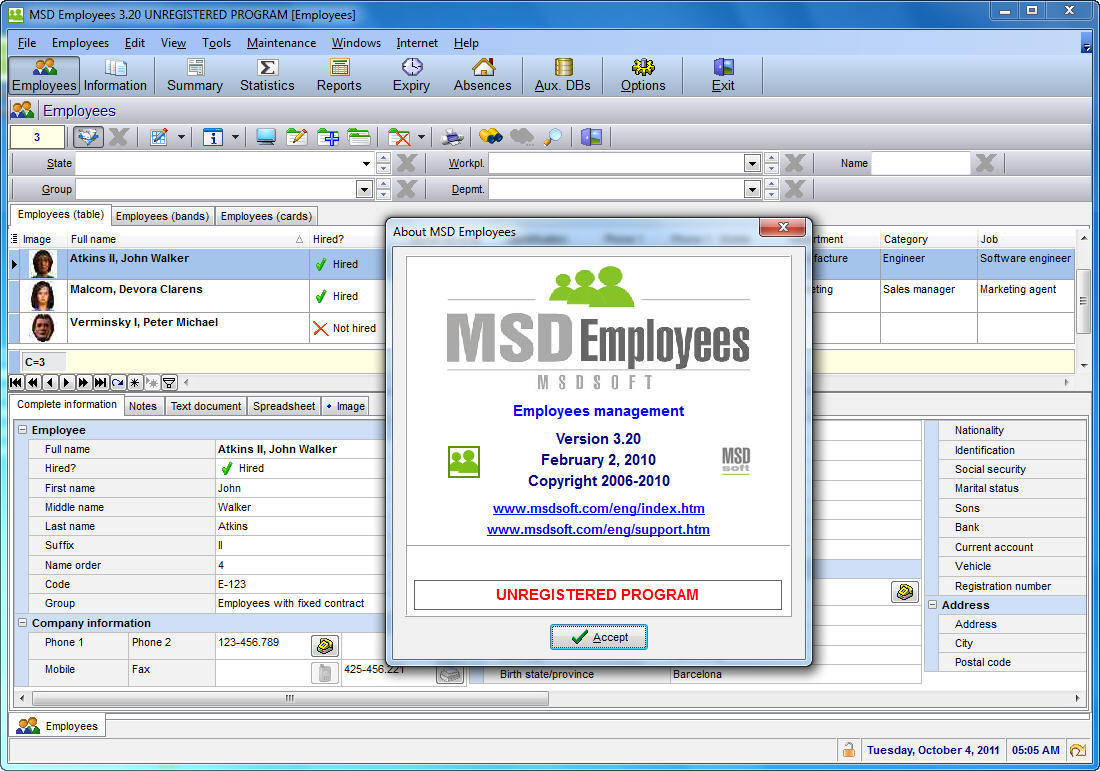The height and width of the screenshot is (771, 1100).
Task: Open the Information section in main toolbar
Action: point(115,76)
